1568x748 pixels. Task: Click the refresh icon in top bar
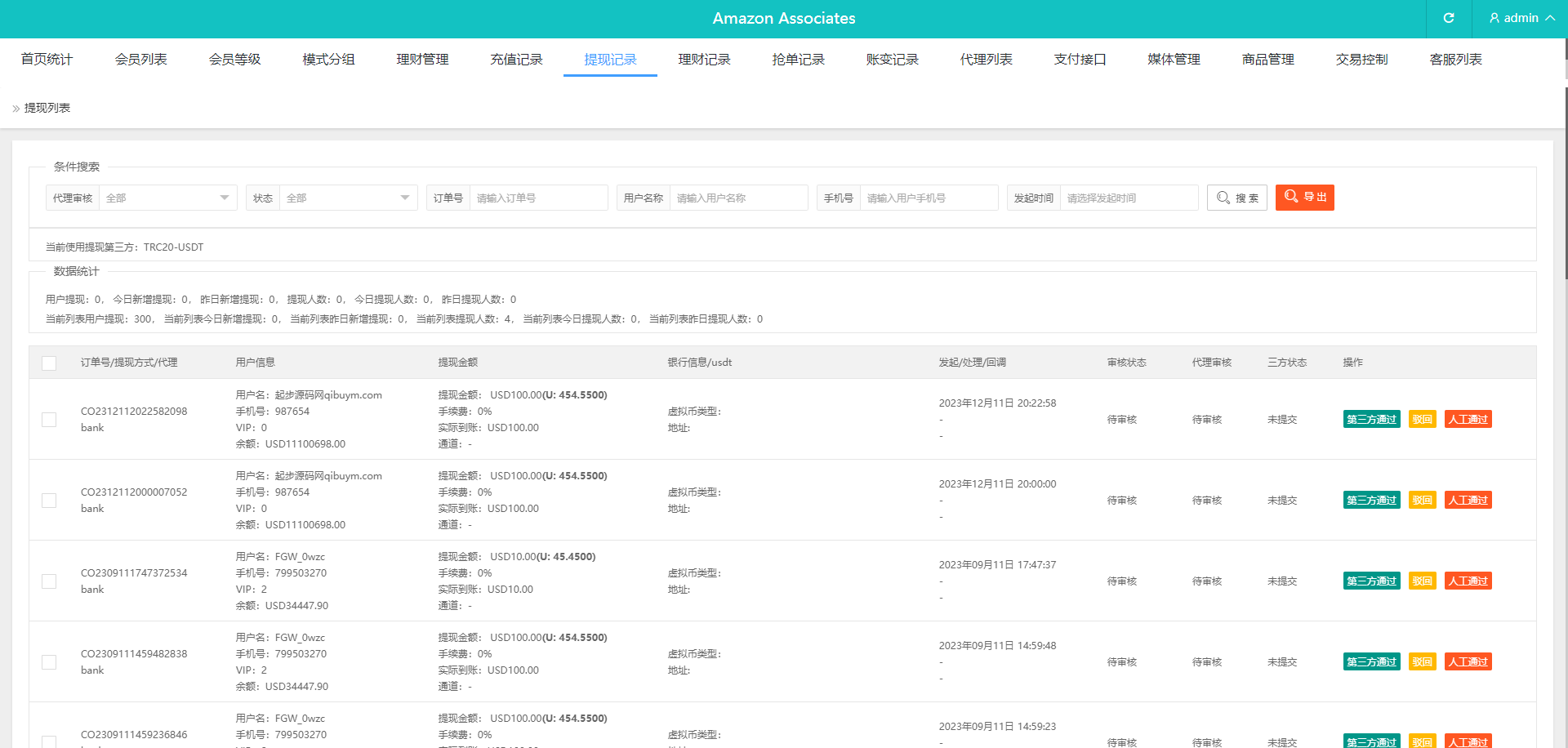click(1448, 18)
